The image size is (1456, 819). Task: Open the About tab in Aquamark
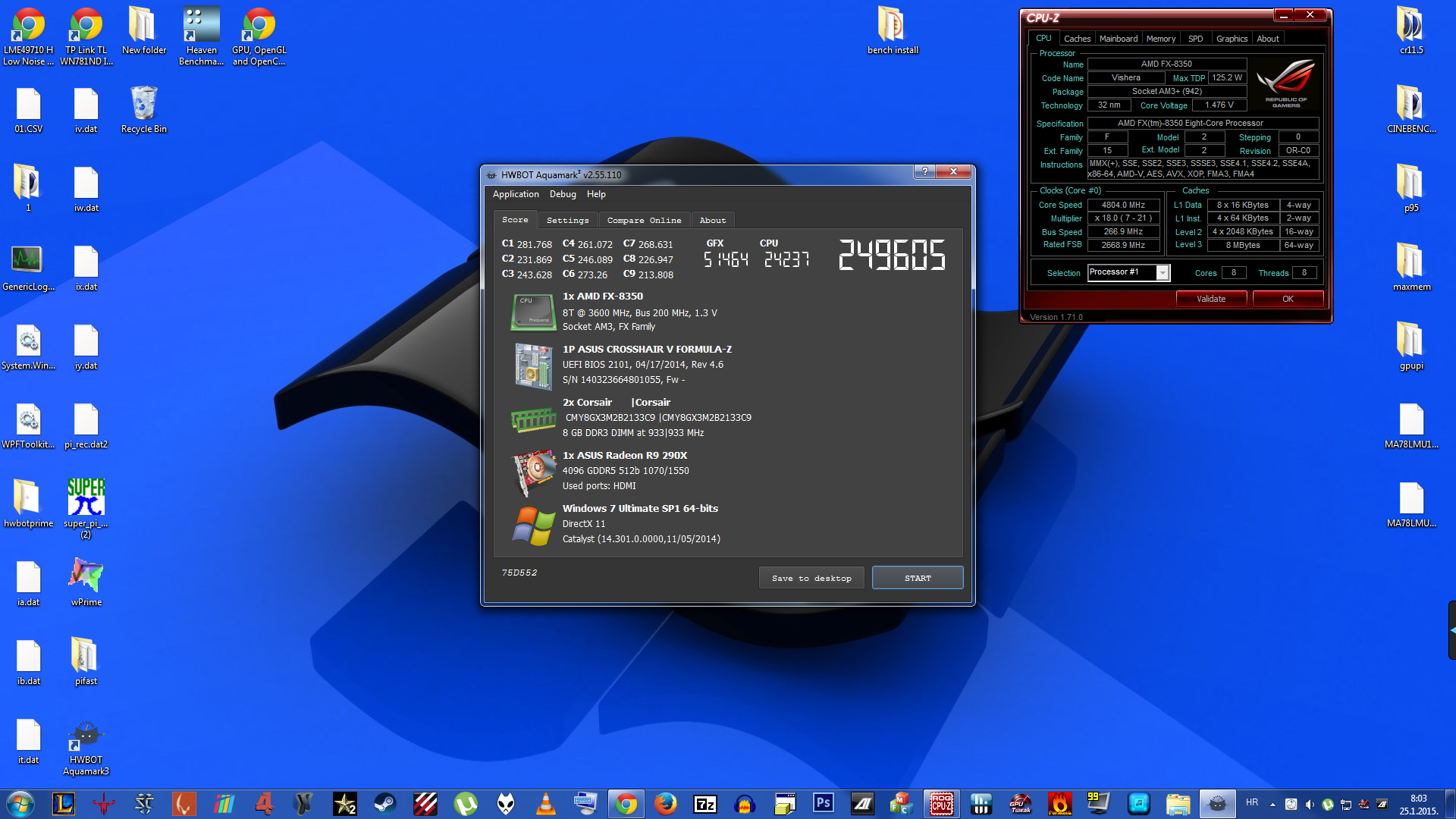(x=713, y=220)
